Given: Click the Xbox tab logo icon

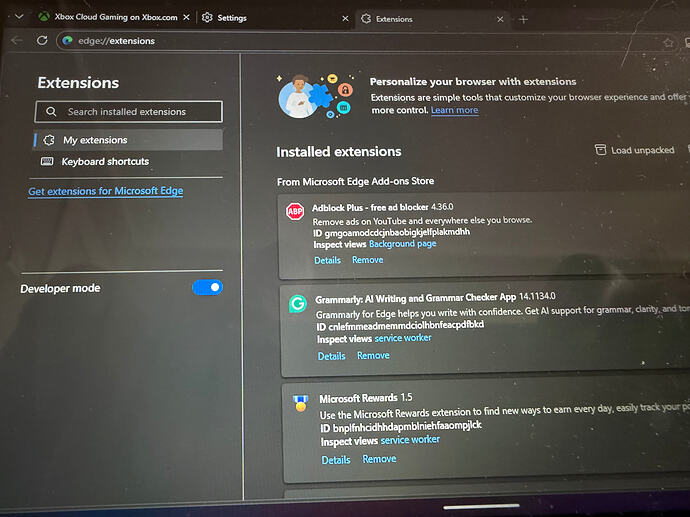Looking at the screenshot, I should [44, 17].
